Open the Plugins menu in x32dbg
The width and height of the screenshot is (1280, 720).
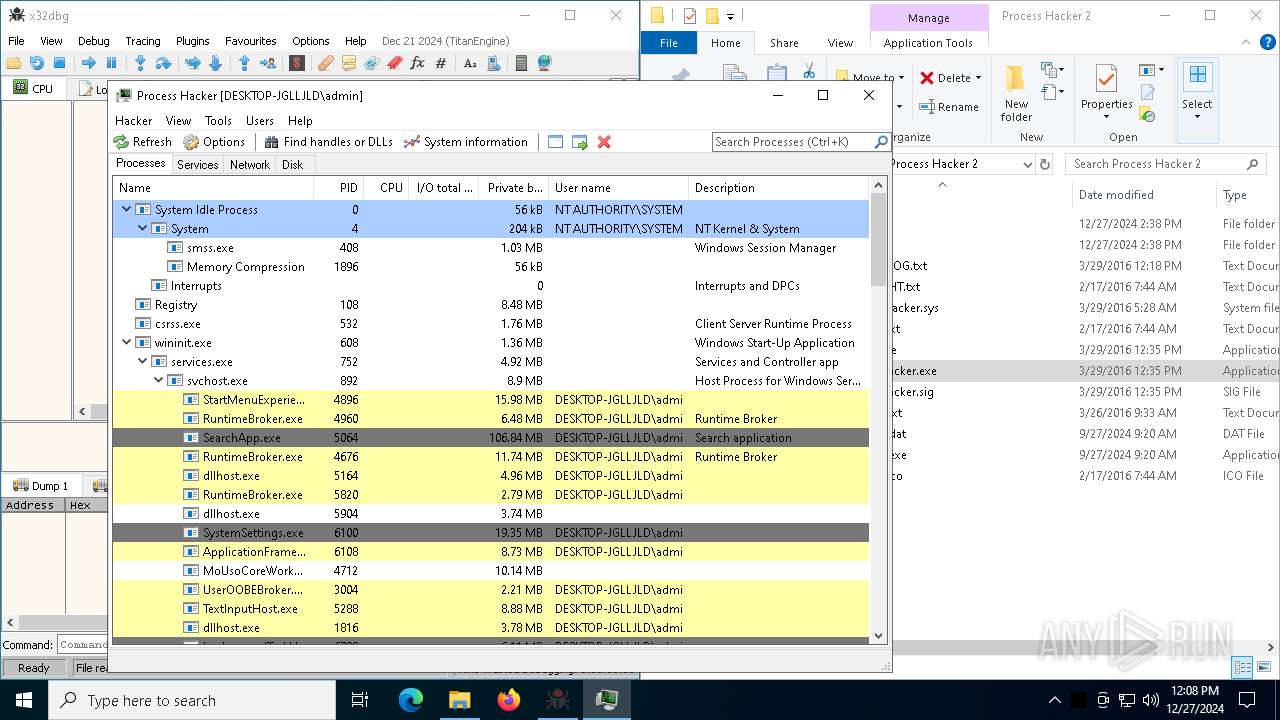193,41
